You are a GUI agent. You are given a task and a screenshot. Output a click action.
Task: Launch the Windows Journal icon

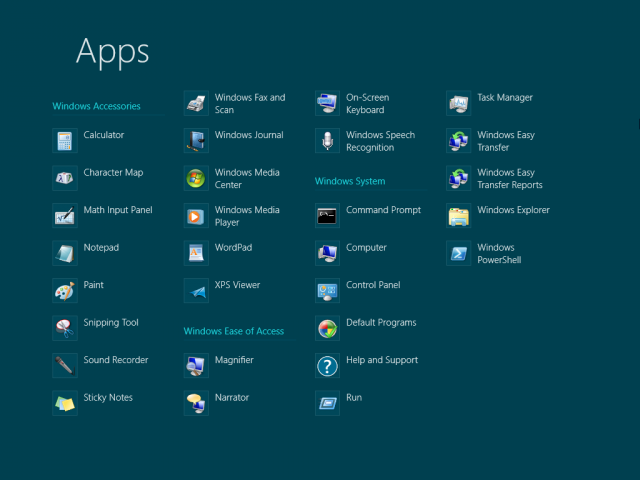[x=196, y=141]
